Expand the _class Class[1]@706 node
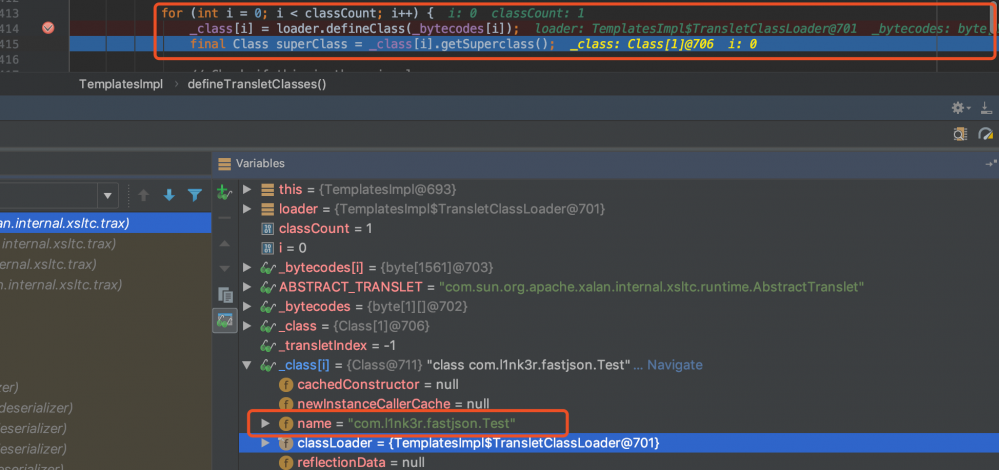This screenshot has width=999, height=470. click(x=248, y=326)
